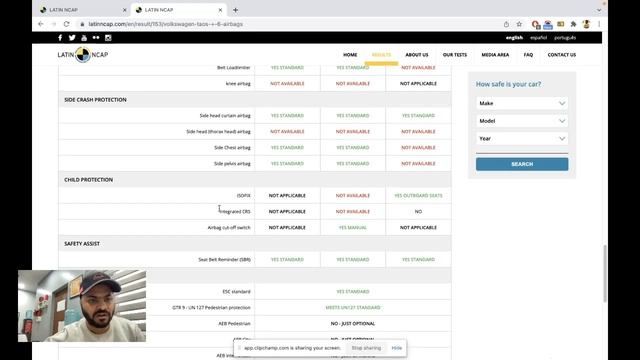Switch language to português
The height and width of the screenshot is (360, 640).
565,38
